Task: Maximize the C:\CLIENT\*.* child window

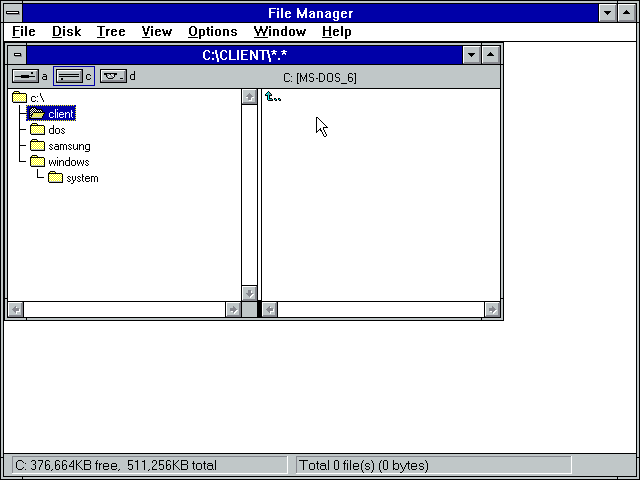Action: click(x=491, y=55)
